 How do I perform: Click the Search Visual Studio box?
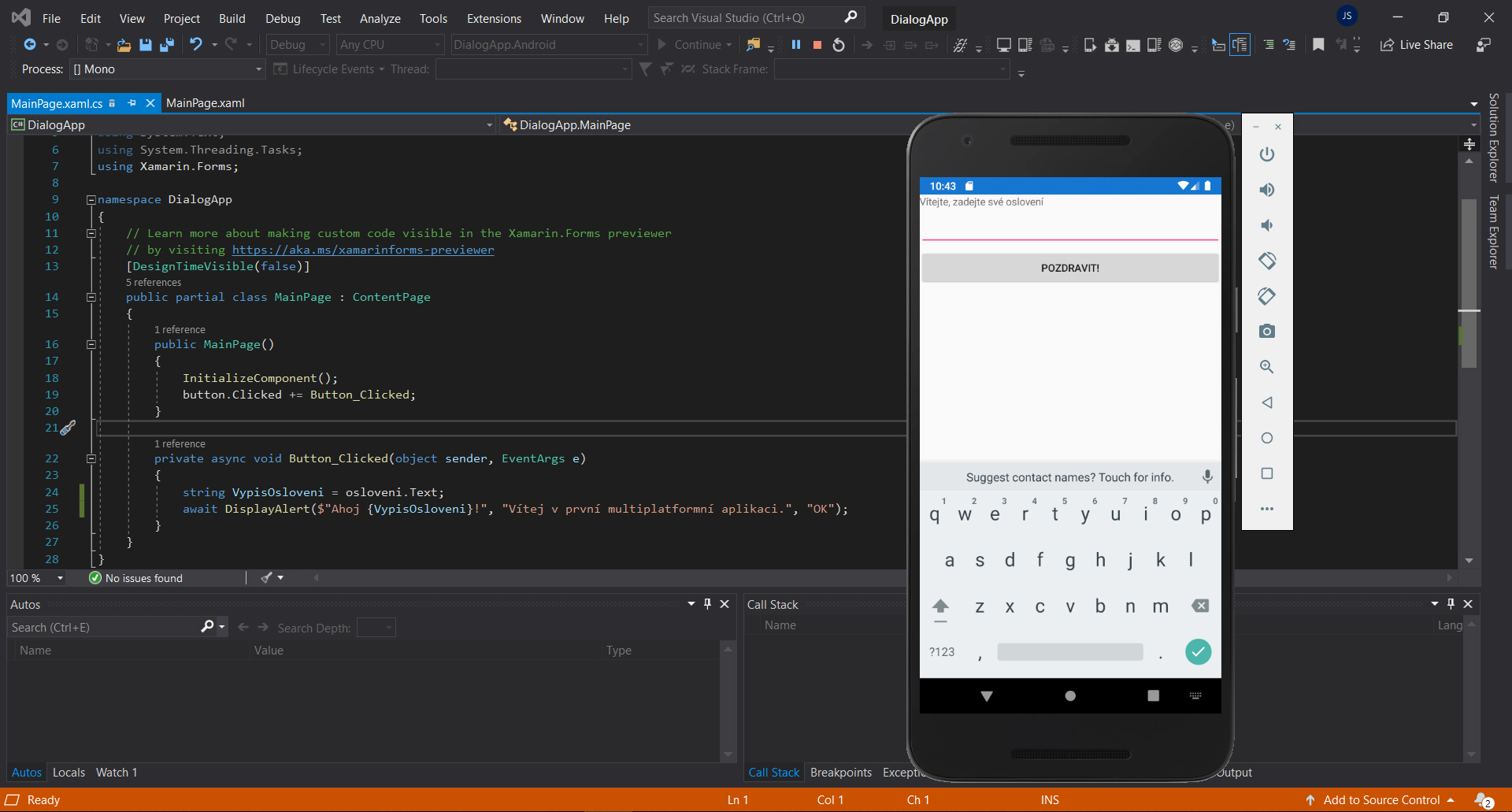(x=744, y=17)
